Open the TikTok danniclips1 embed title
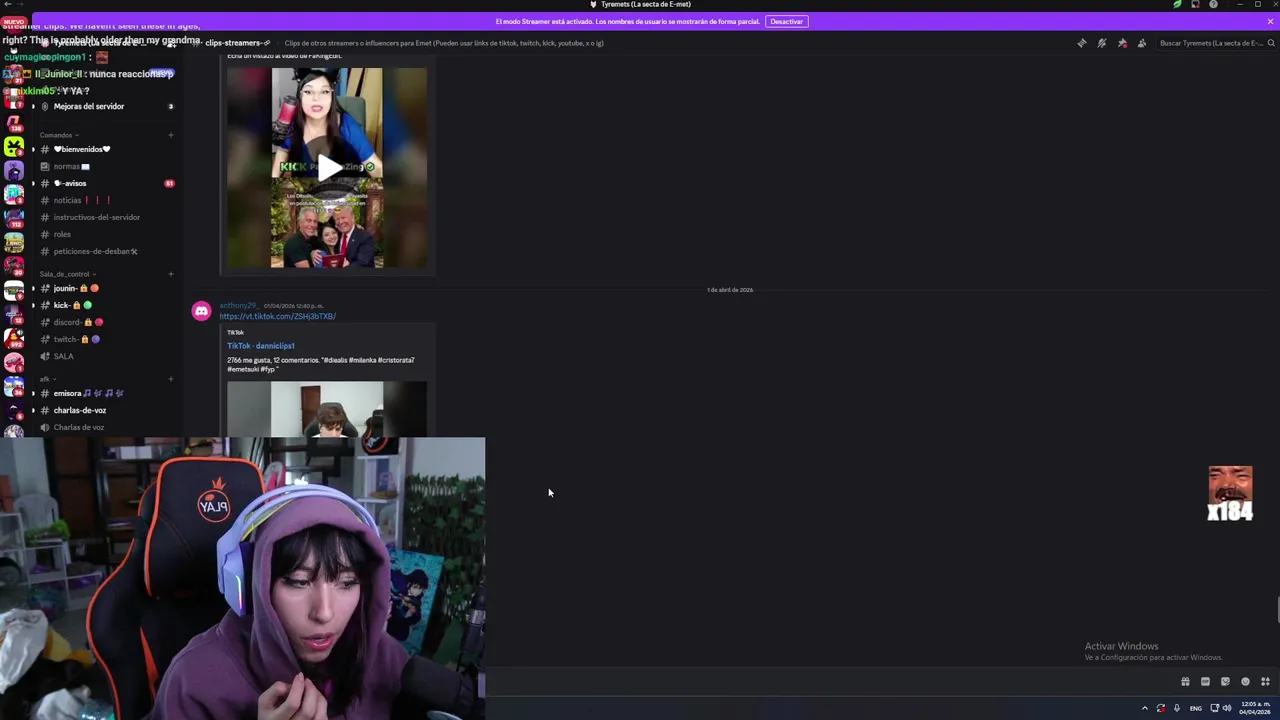The height and width of the screenshot is (720, 1280). (260, 346)
